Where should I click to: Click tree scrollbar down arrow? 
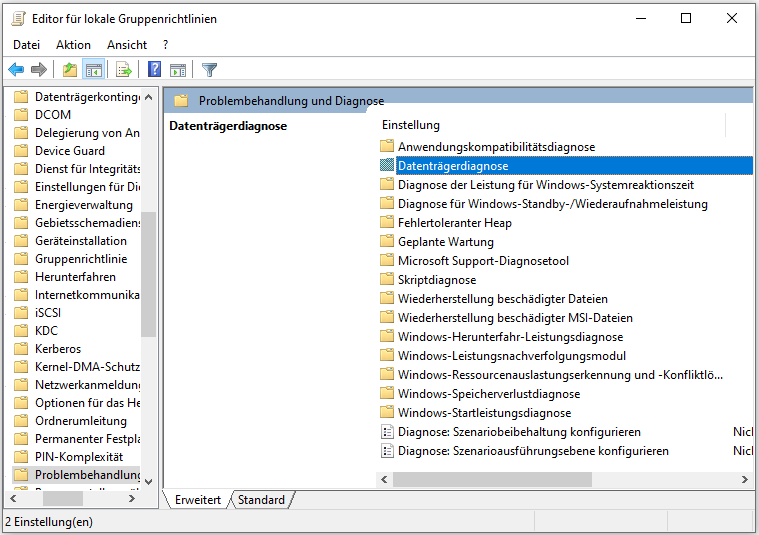[149, 481]
